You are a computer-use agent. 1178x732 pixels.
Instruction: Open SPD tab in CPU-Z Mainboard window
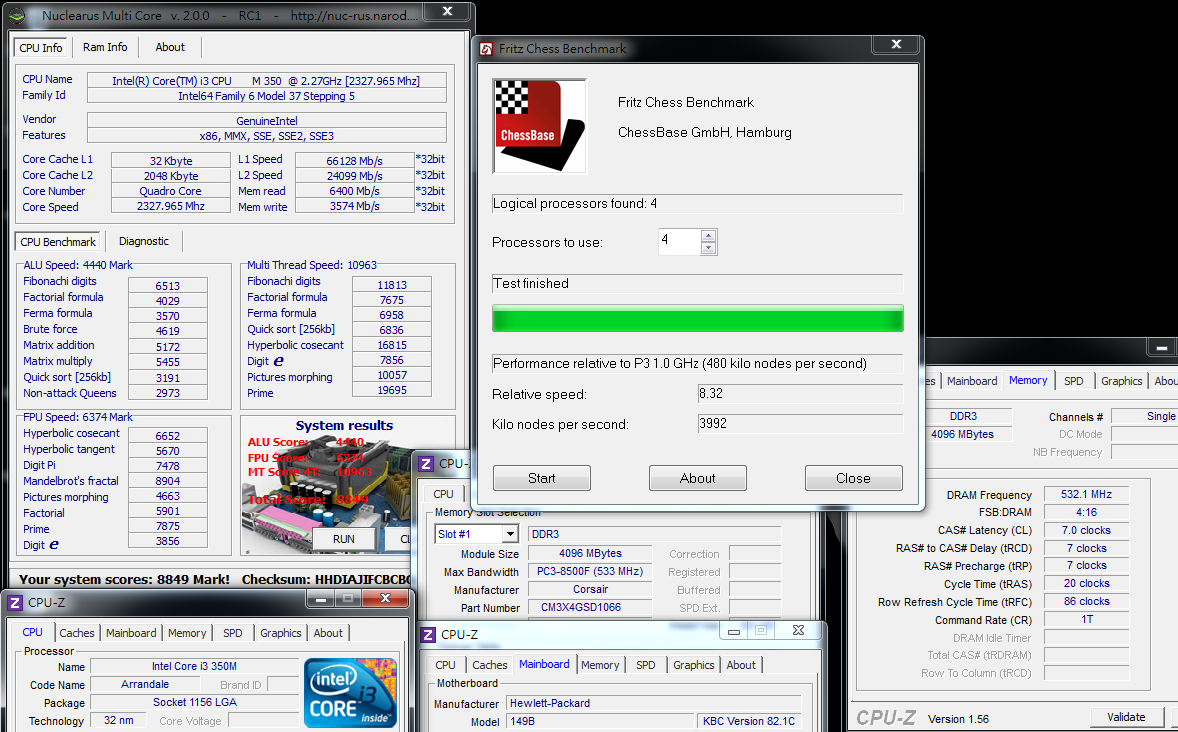coord(645,665)
